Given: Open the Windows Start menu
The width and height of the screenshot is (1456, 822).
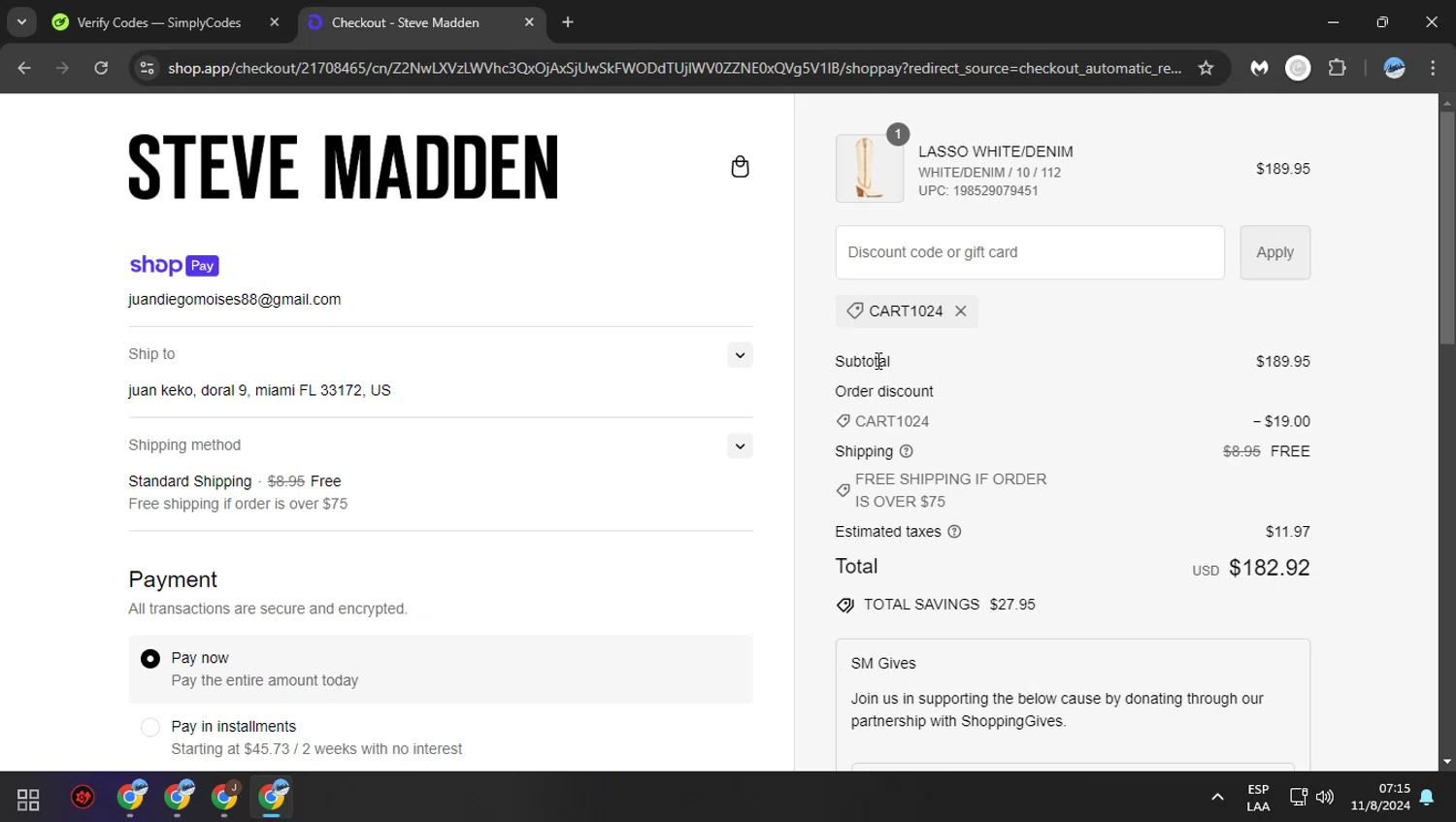Looking at the screenshot, I should (28, 799).
